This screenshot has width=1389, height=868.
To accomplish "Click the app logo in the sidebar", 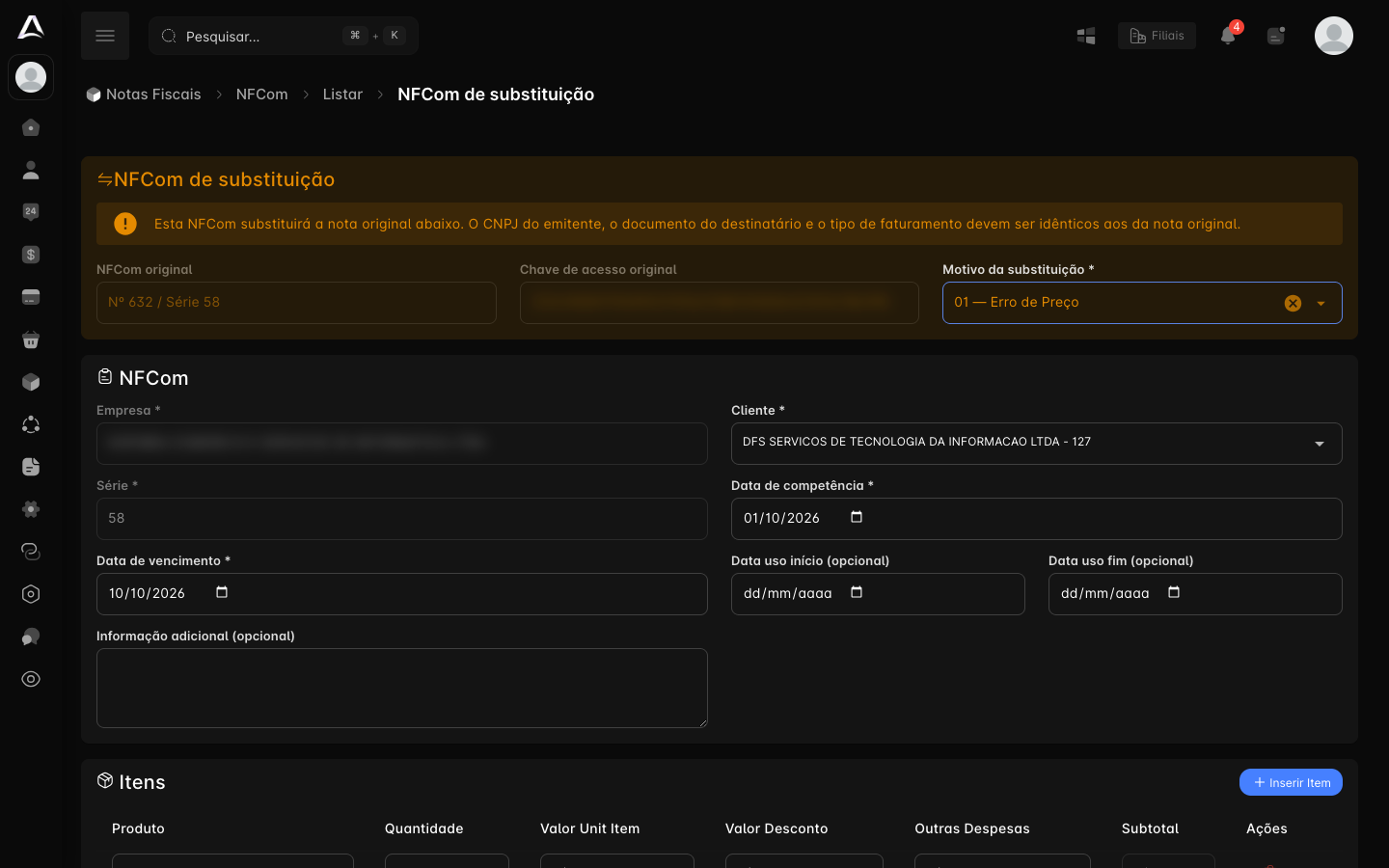I will click(31, 27).
